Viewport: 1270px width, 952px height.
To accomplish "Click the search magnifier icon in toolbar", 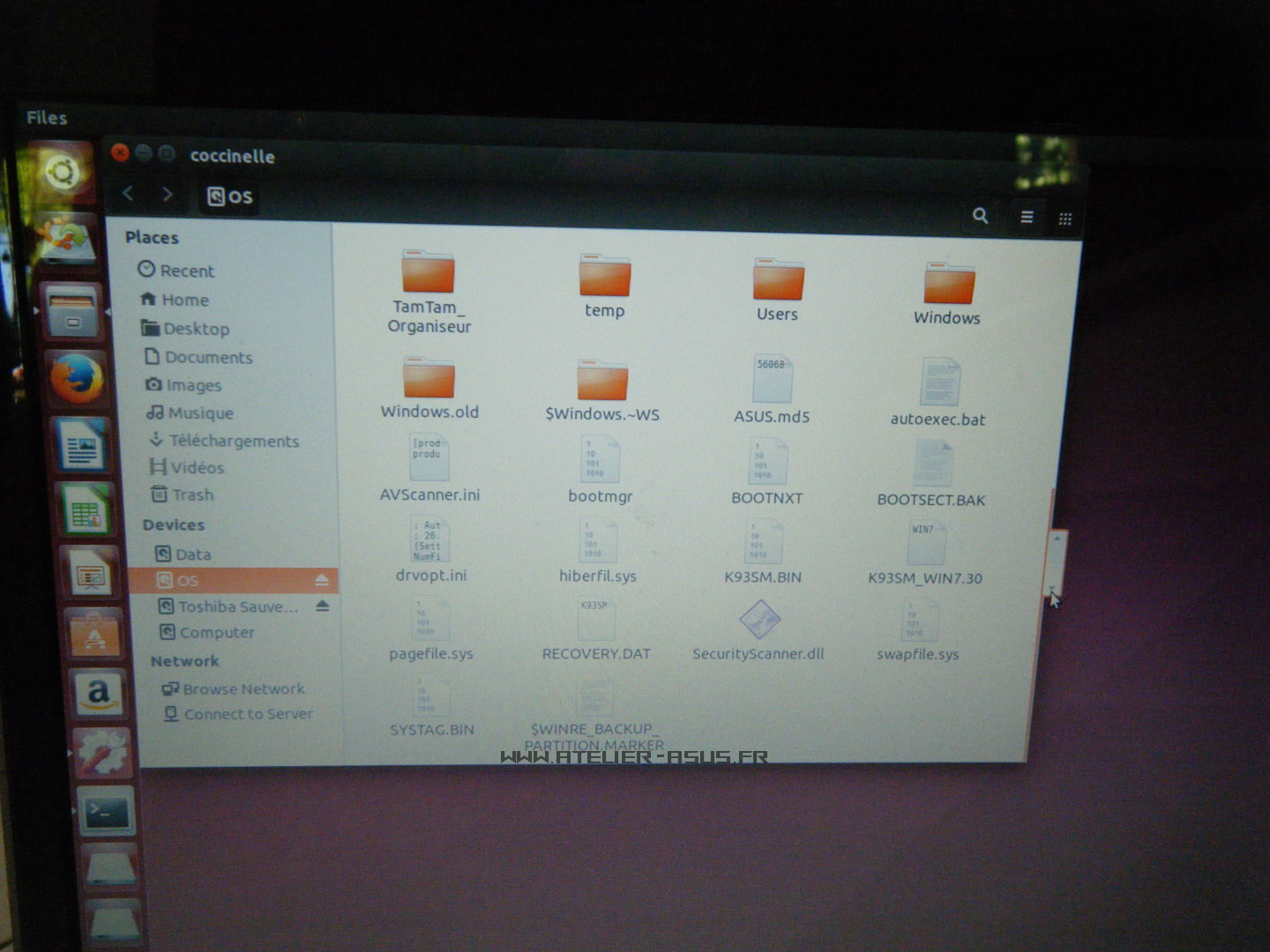I will click(980, 216).
